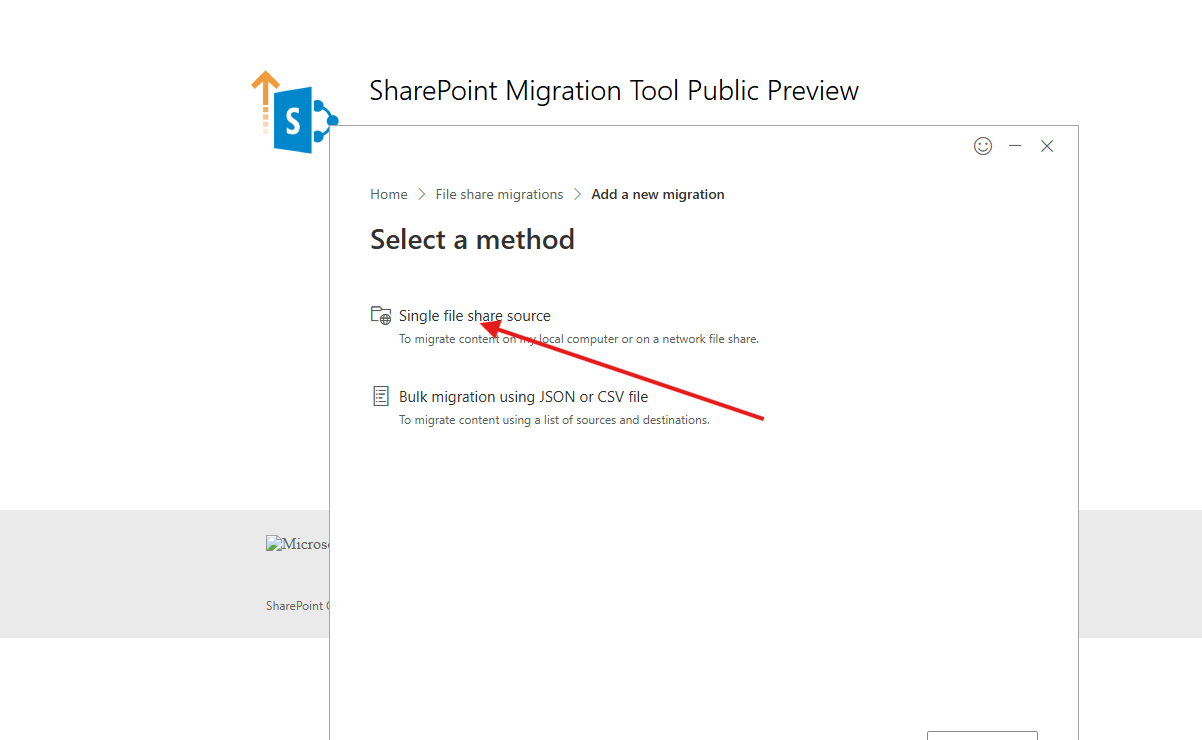
Task: Click the chevron after Home breadcrumb
Action: [422, 195]
